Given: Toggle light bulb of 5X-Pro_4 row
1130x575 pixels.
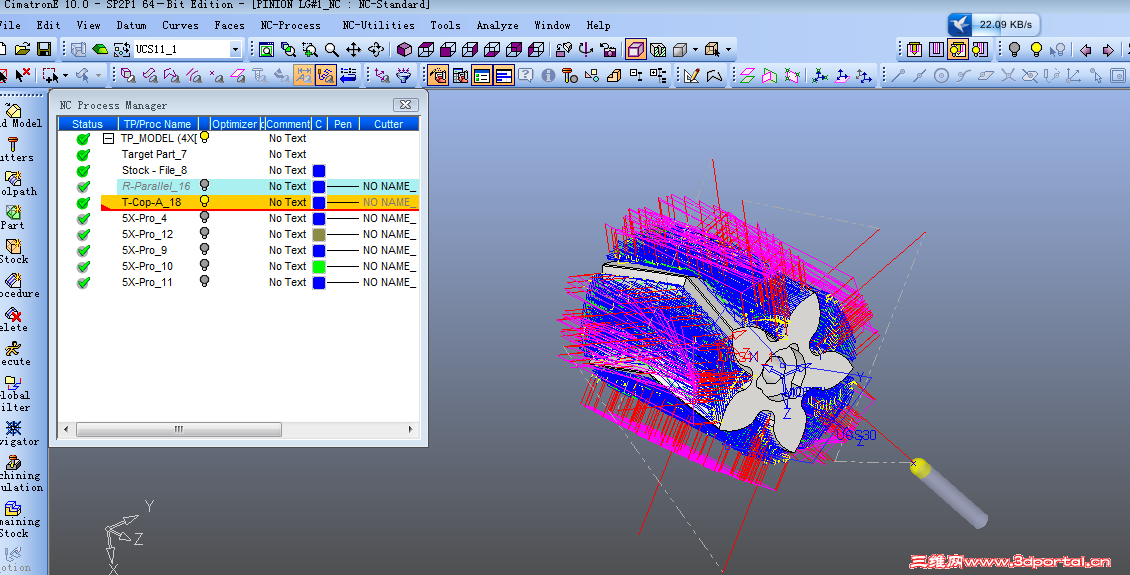Looking at the screenshot, I should [205, 217].
